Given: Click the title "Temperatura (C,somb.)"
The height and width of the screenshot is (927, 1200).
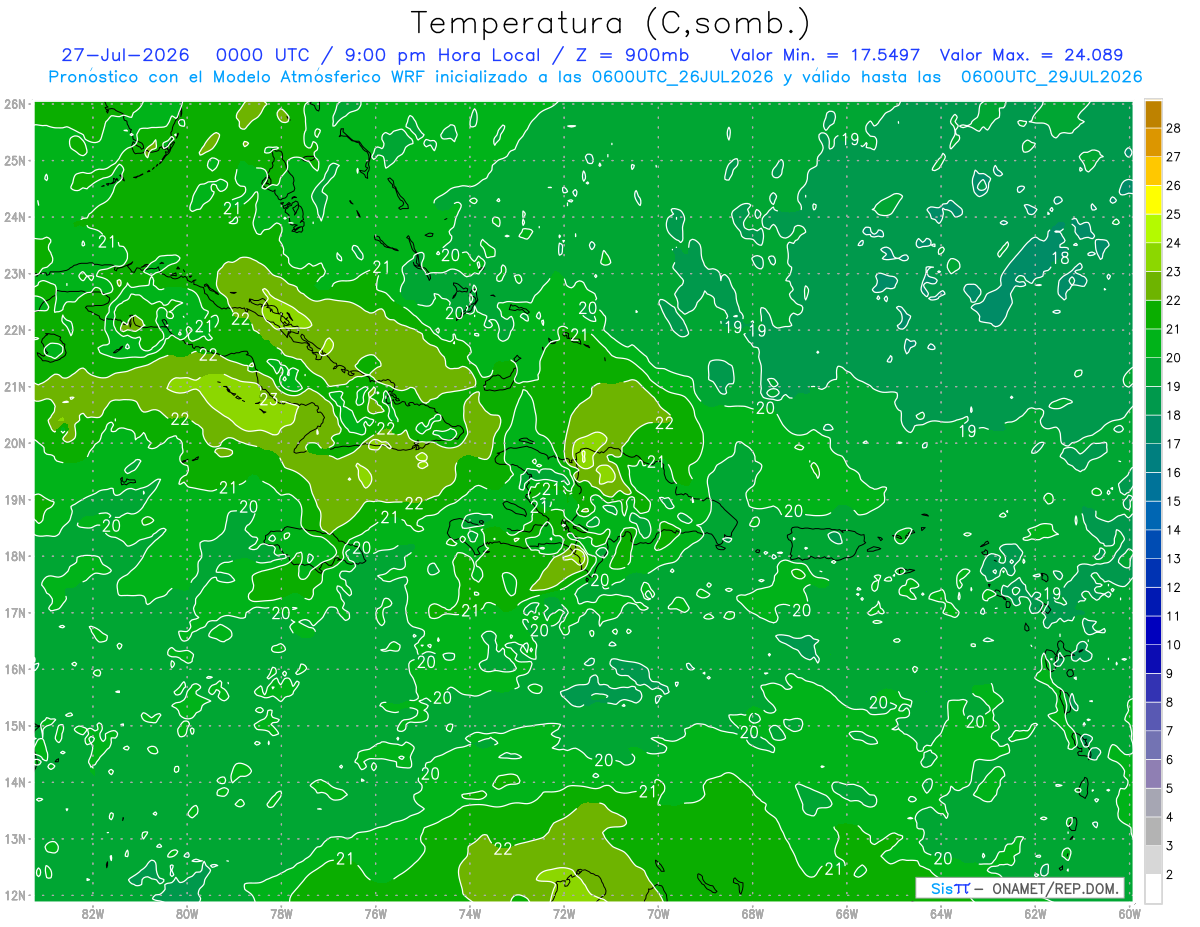Looking at the screenshot, I should (x=611, y=23).
